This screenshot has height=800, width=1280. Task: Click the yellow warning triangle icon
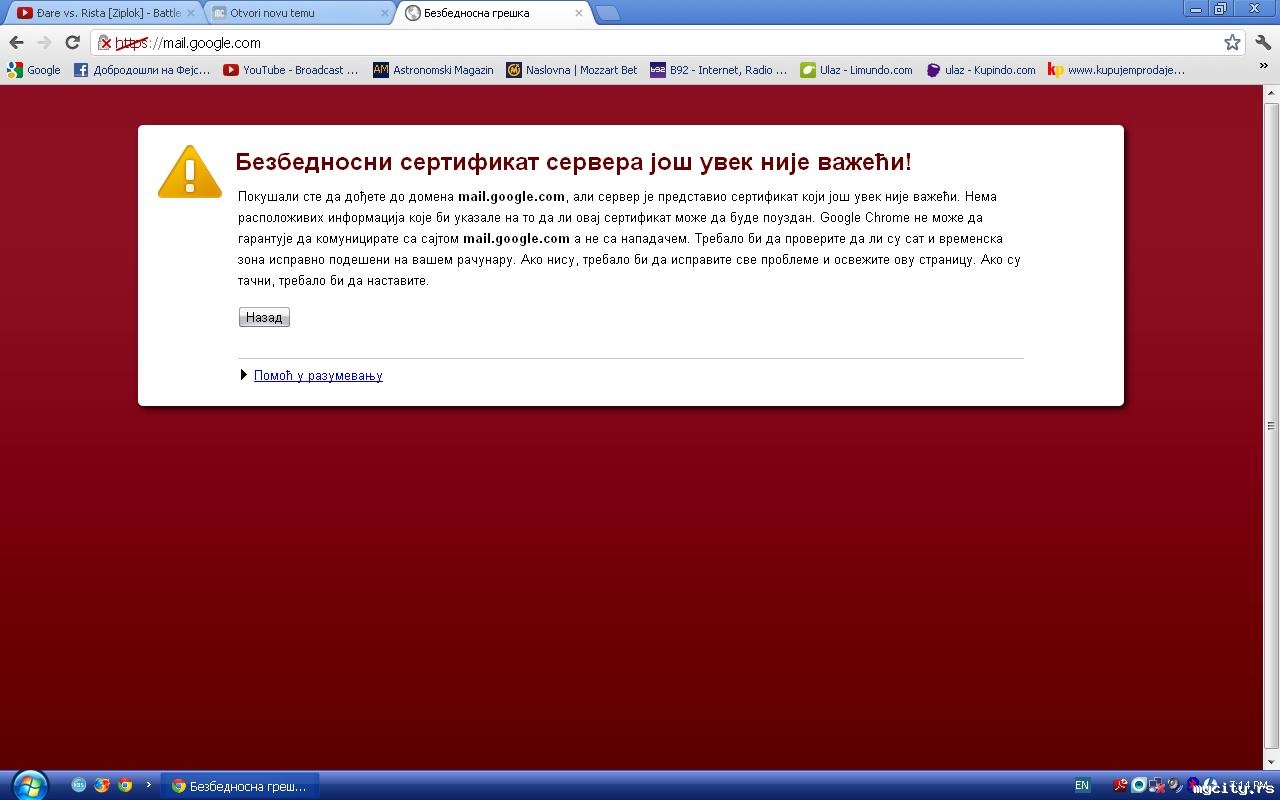click(190, 171)
